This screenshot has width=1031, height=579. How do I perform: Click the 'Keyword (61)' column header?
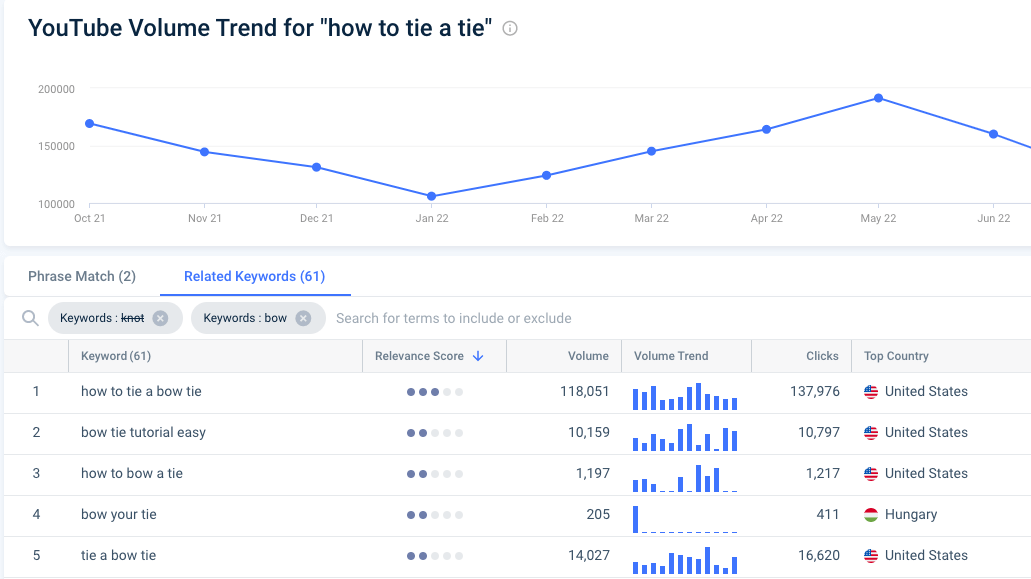tap(116, 356)
